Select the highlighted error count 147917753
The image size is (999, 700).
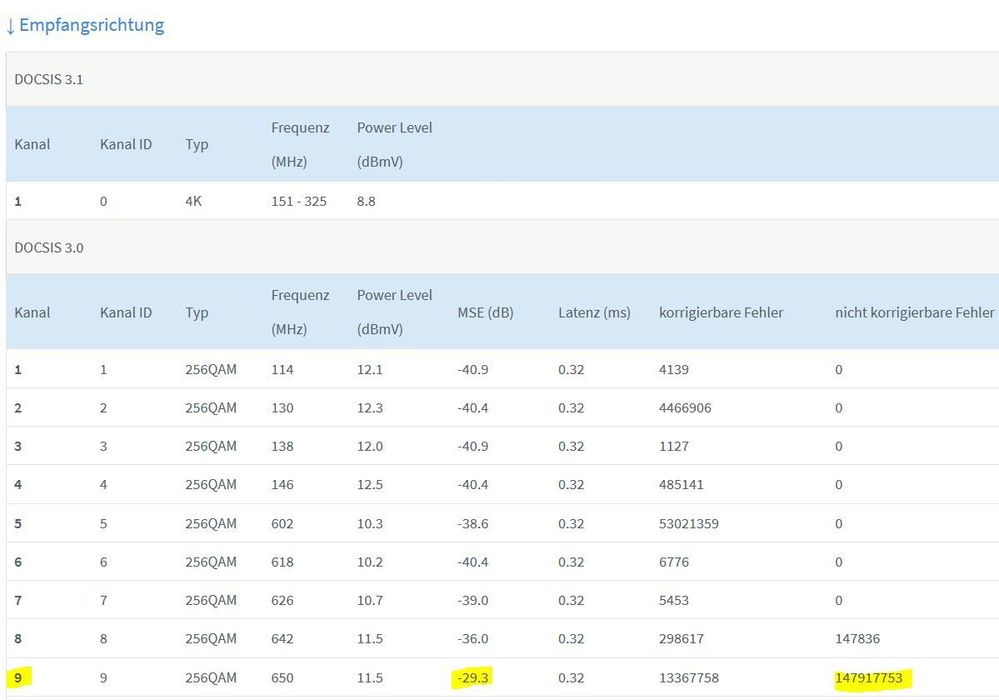pyautogui.click(x=868, y=677)
